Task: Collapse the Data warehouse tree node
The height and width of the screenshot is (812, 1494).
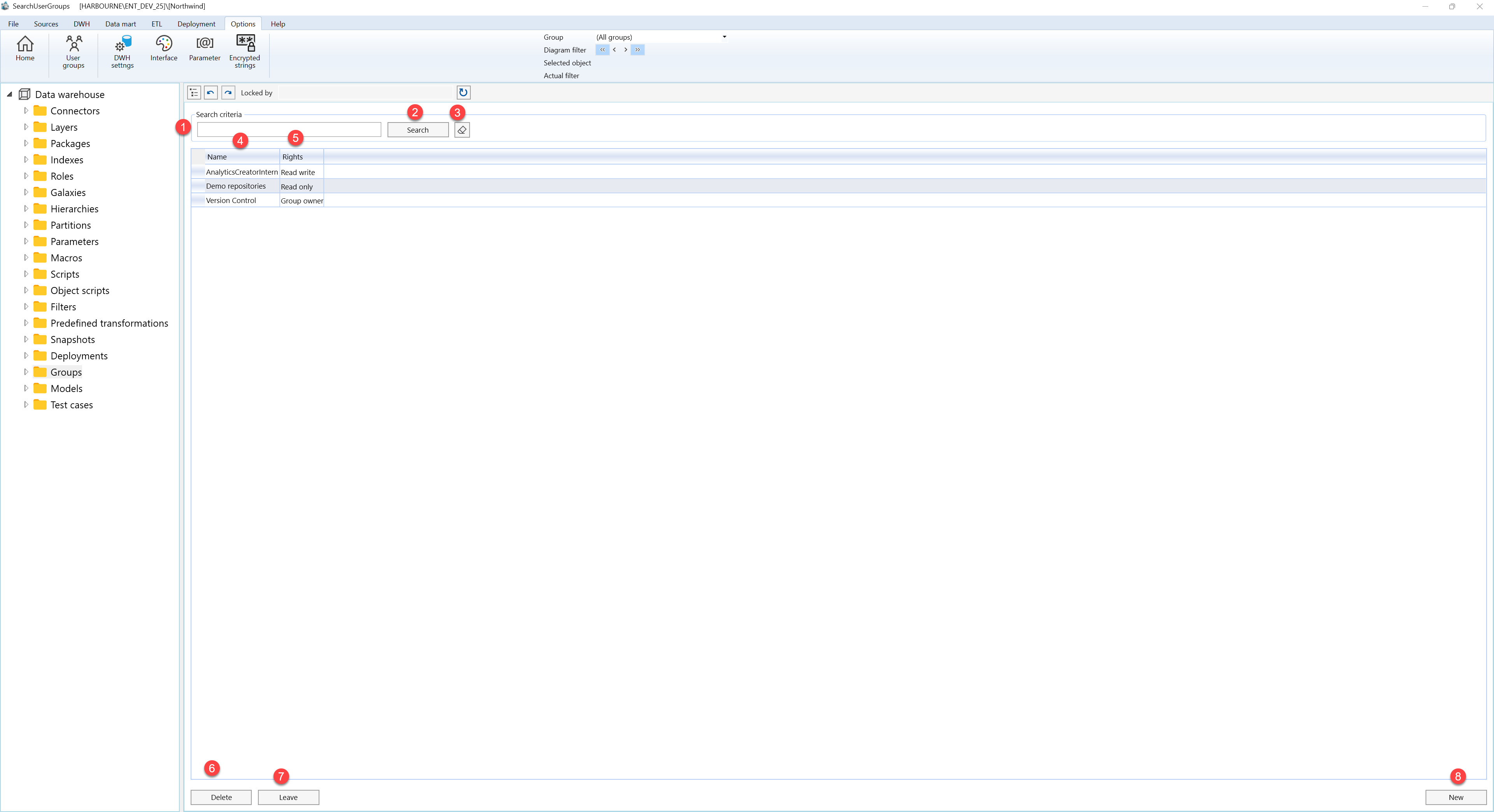Action: [9, 94]
